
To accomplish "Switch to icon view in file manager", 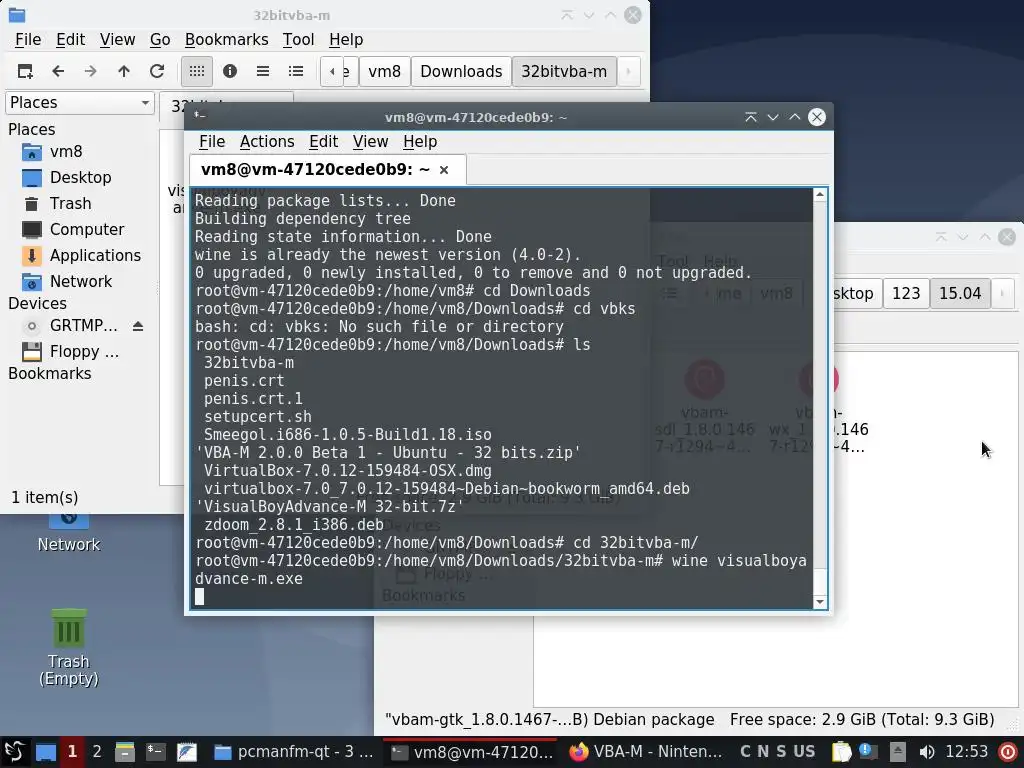I will [197, 71].
